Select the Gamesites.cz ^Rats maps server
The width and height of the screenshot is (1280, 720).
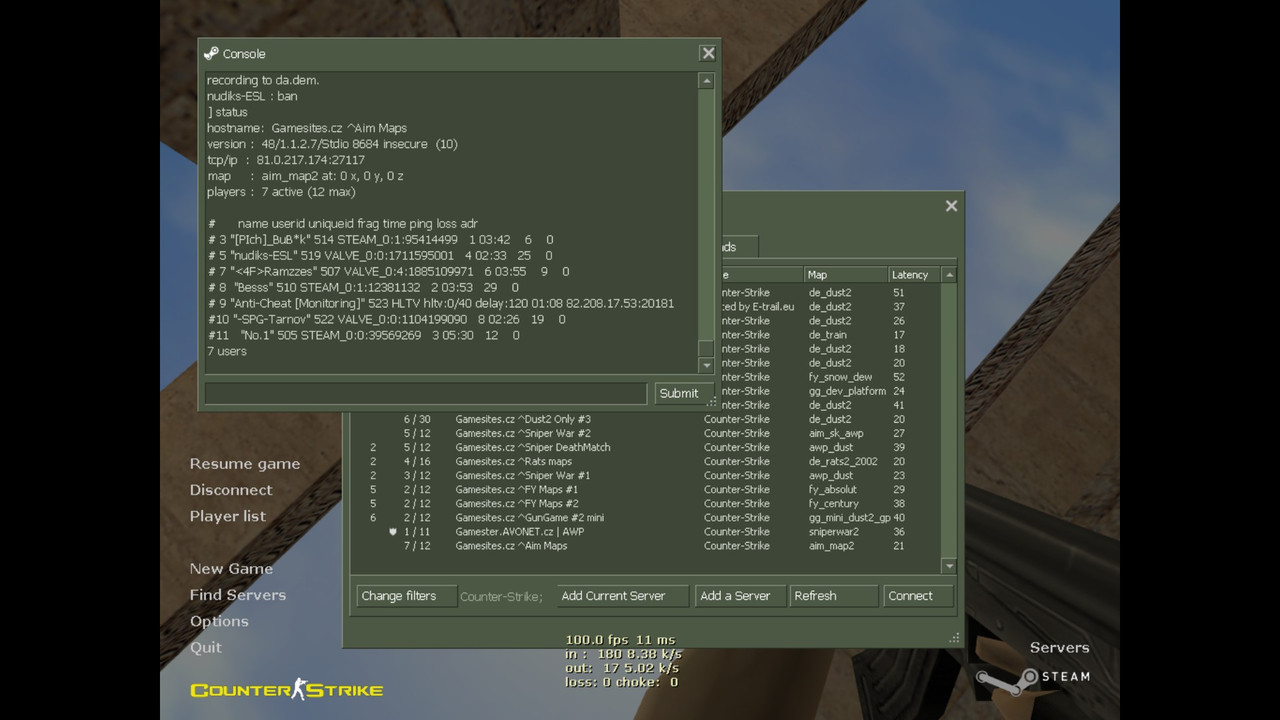pyautogui.click(x=645, y=461)
